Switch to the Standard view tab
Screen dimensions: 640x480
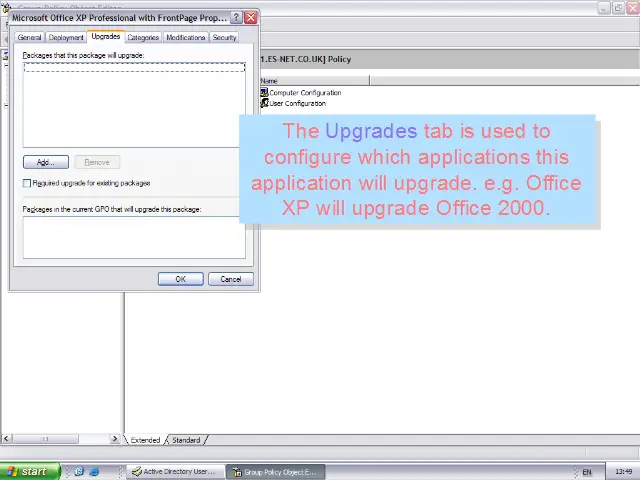tap(186, 440)
